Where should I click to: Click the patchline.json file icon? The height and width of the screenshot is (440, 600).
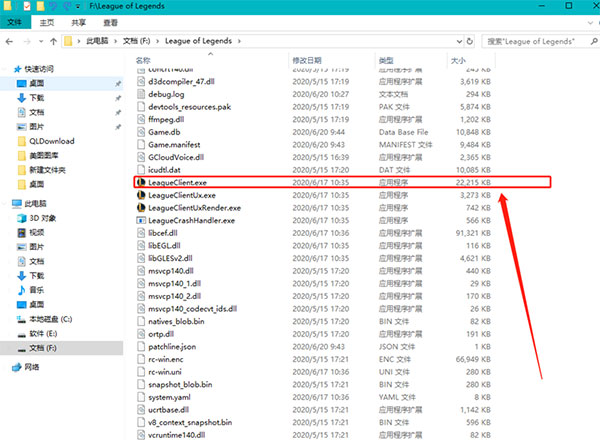pyautogui.click(x=141, y=347)
